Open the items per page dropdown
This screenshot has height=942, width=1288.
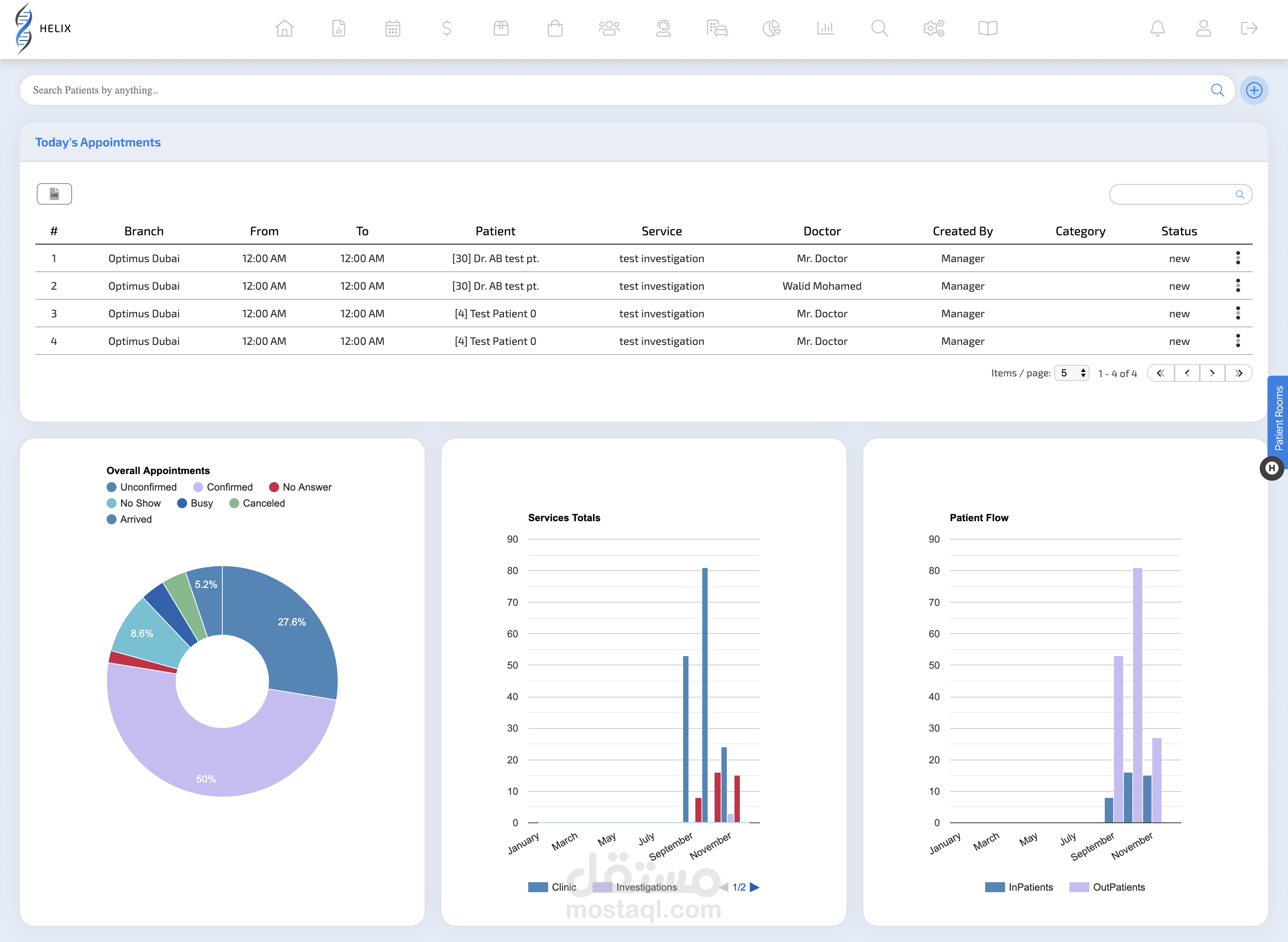coord(1071,373)
